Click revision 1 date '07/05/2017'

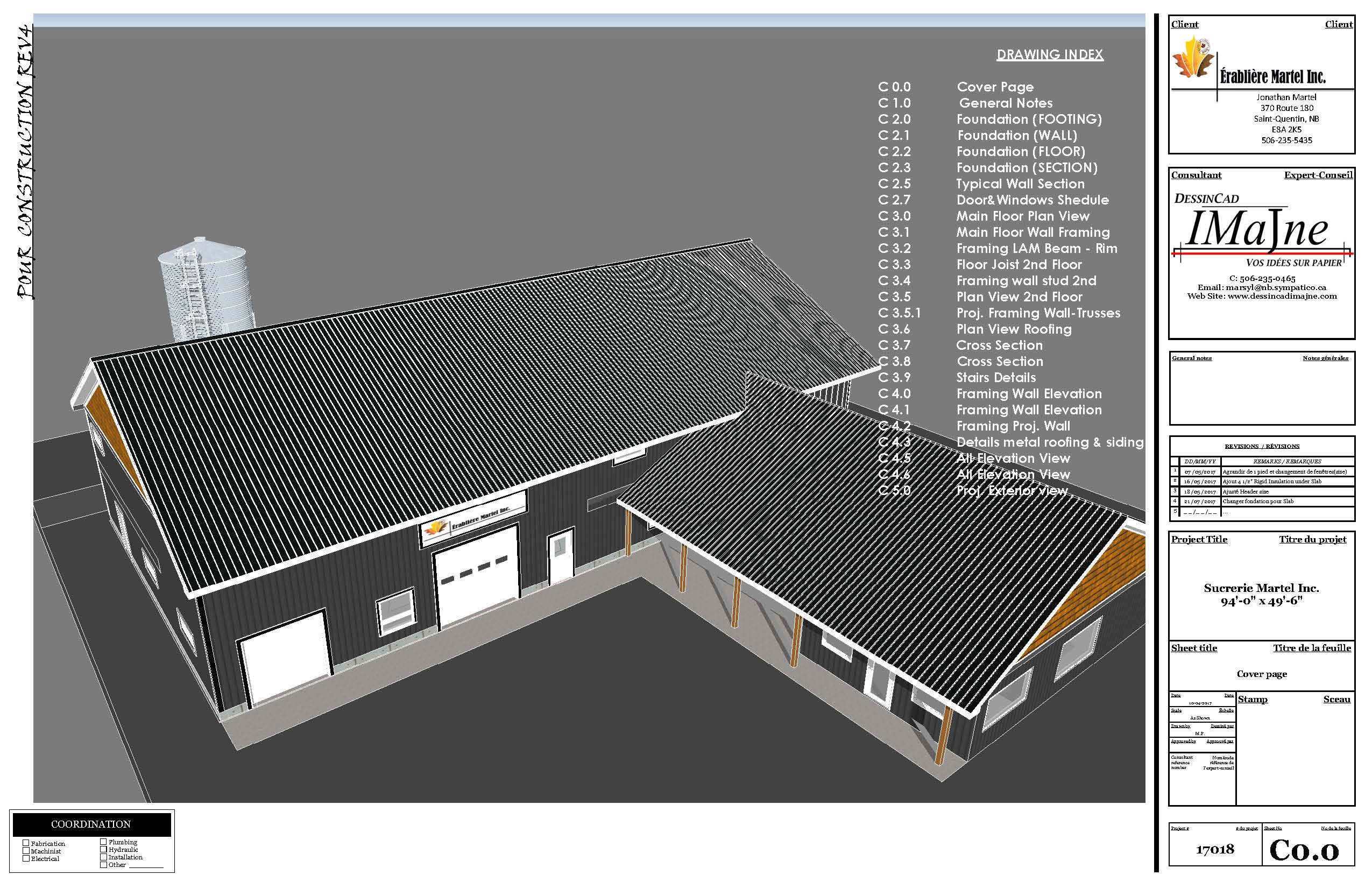pos(1200,472)
